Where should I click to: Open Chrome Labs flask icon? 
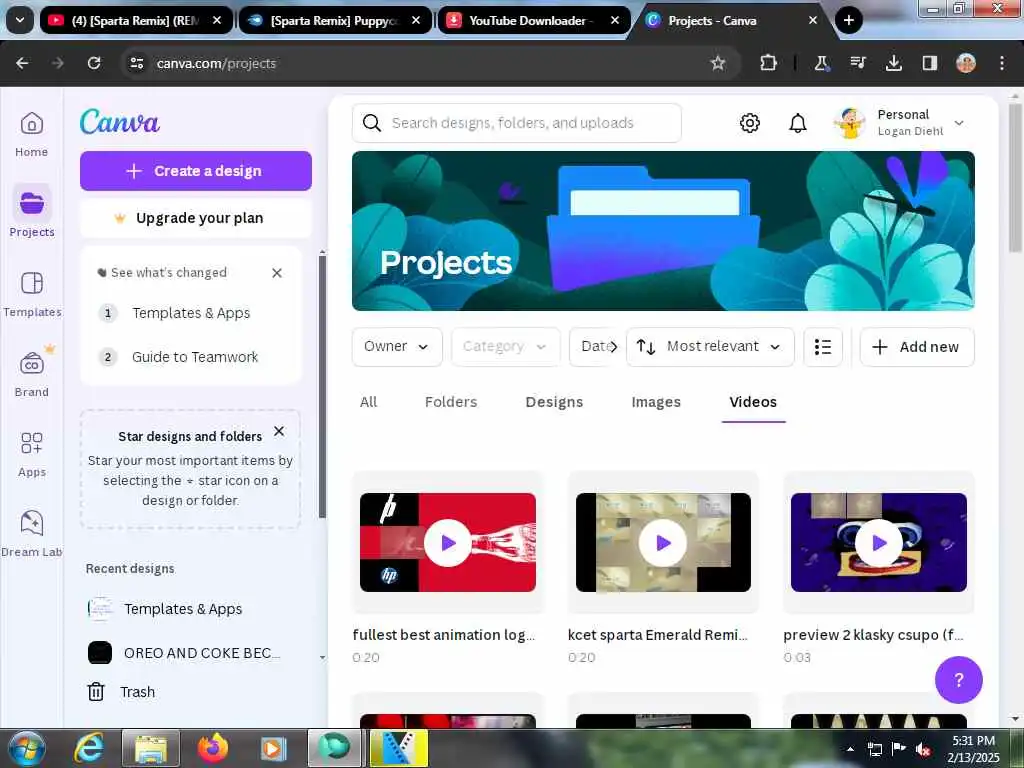click(x=821, y=63)
